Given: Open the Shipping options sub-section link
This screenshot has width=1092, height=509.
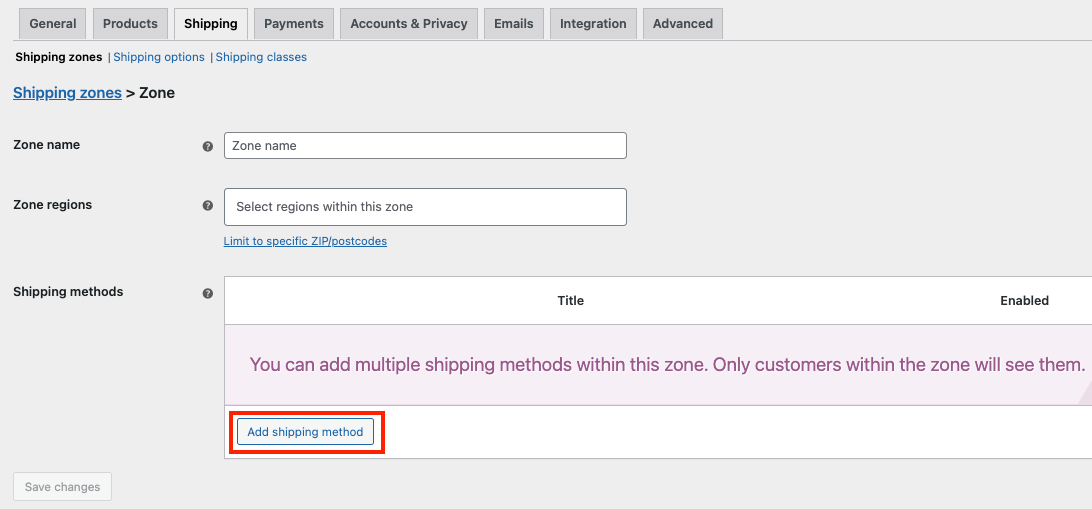Looking at the screenshot, I should [x=159, y=57].
